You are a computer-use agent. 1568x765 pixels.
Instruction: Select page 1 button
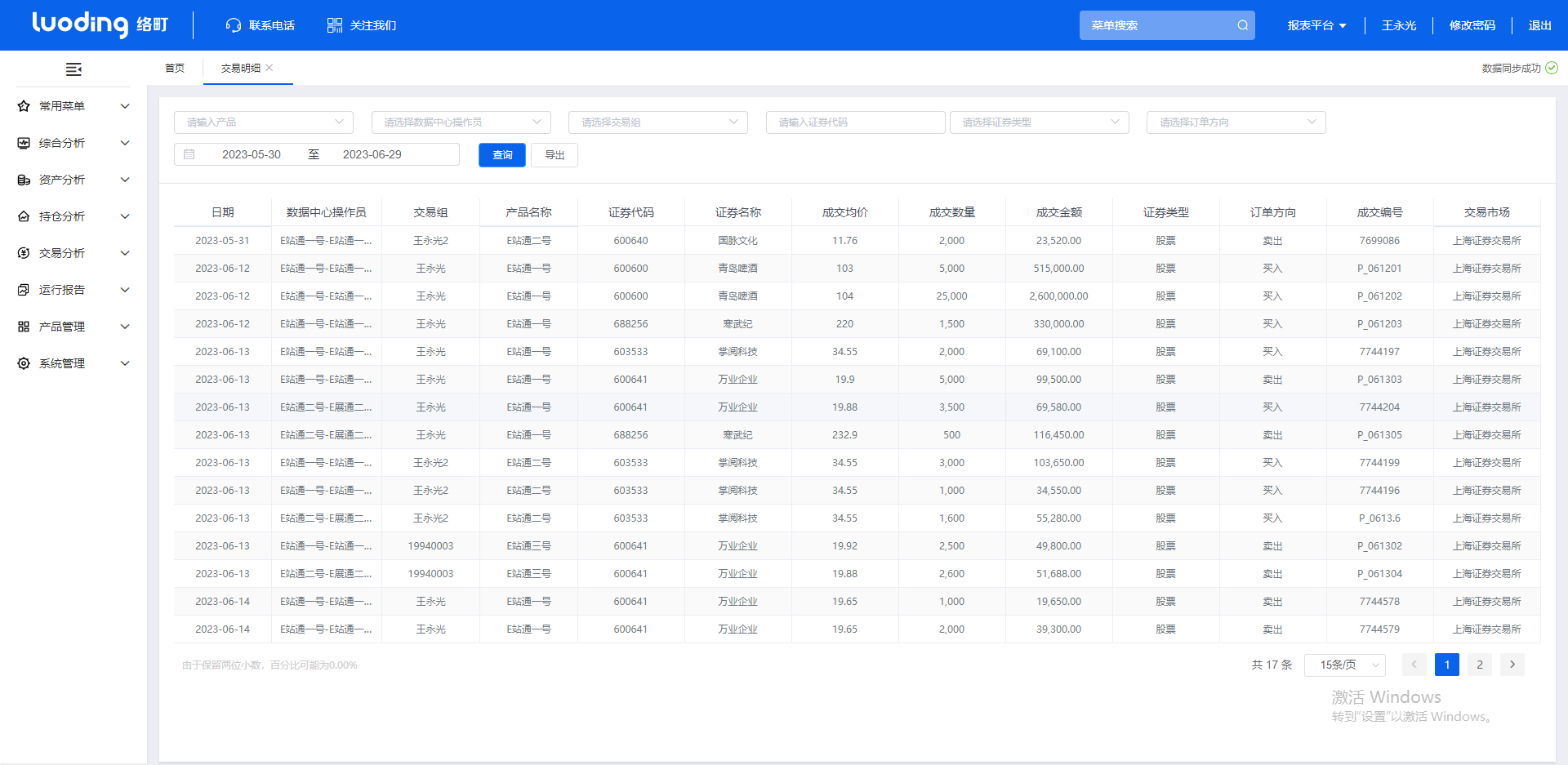tap(1447, 665)
